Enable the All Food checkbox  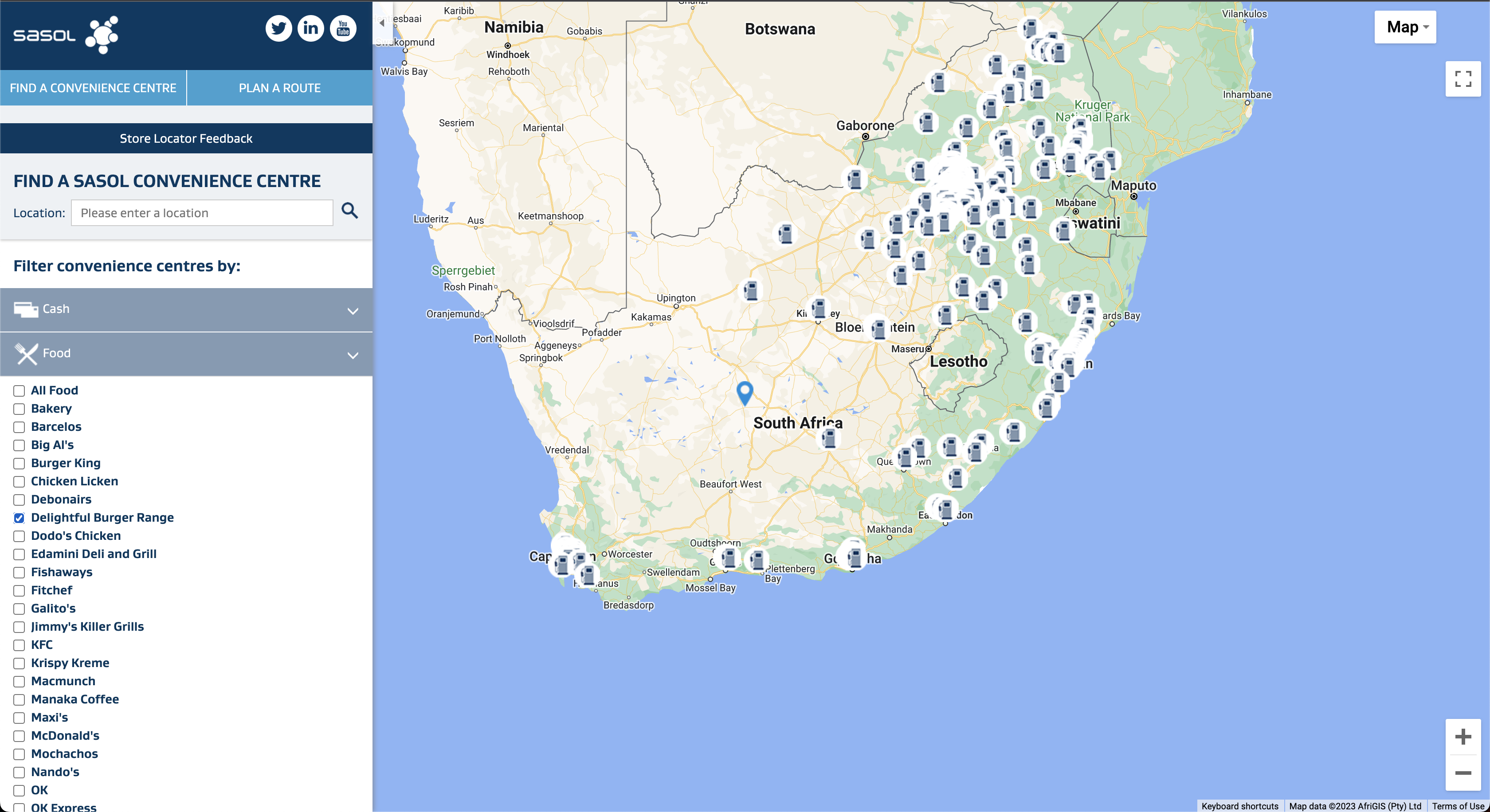tap(19, 390)
